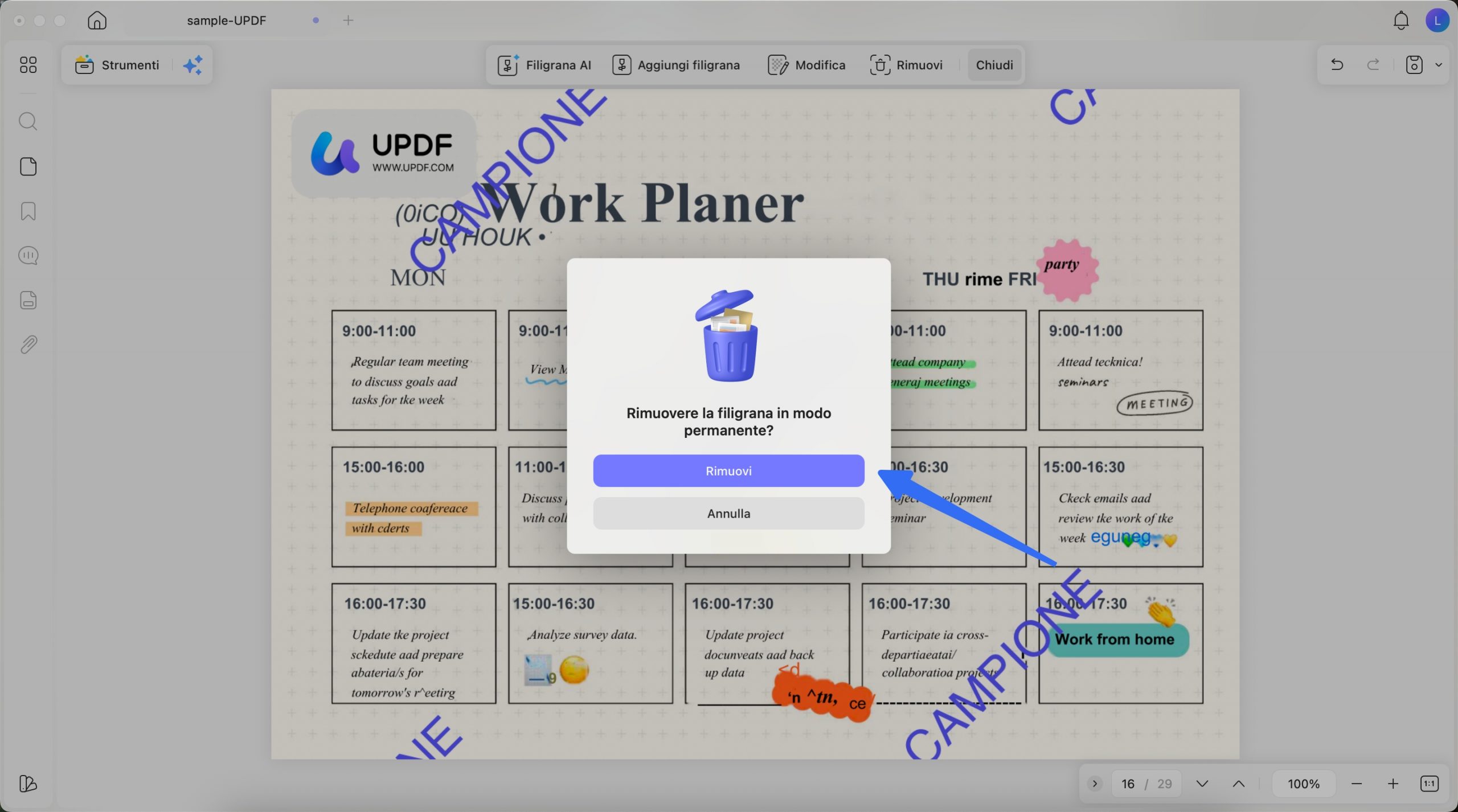Open the layers icon at sidebar bottom
The width and height of the screenshot is (1458, 812).
pyautogui.click(x=28, y=784)
